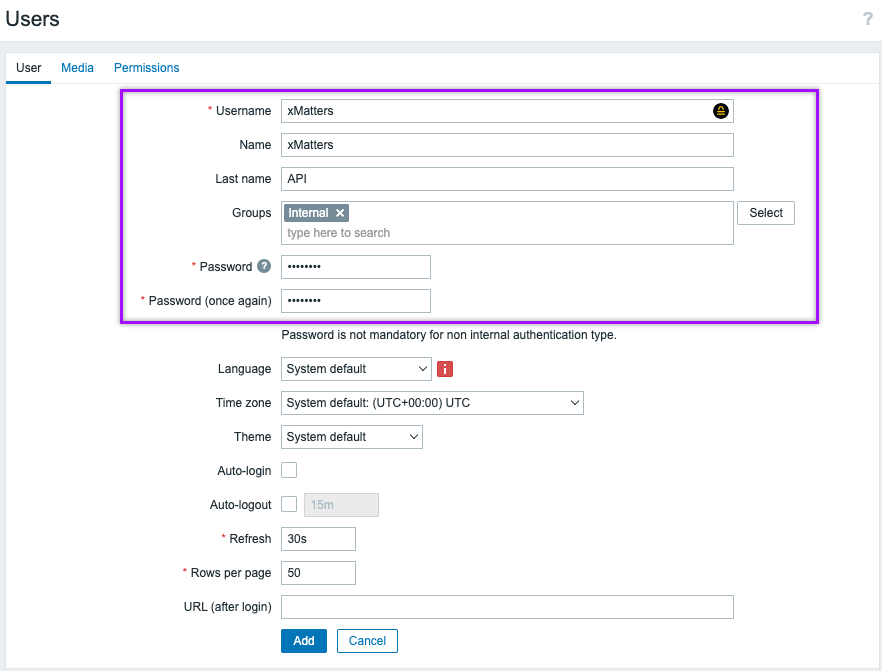This screenshot has height=671, width=882.
Task: Remove the Internal group tag
Action: [x=340, y=213]
